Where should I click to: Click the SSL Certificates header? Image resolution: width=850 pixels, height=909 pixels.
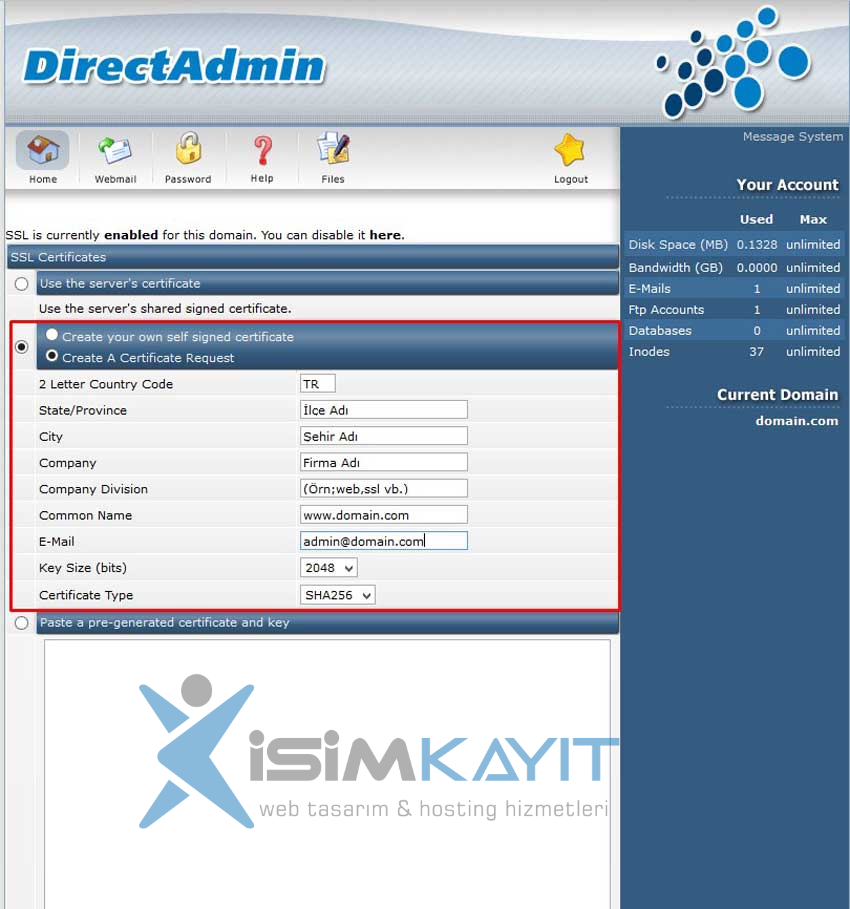[x=313, y=257]
